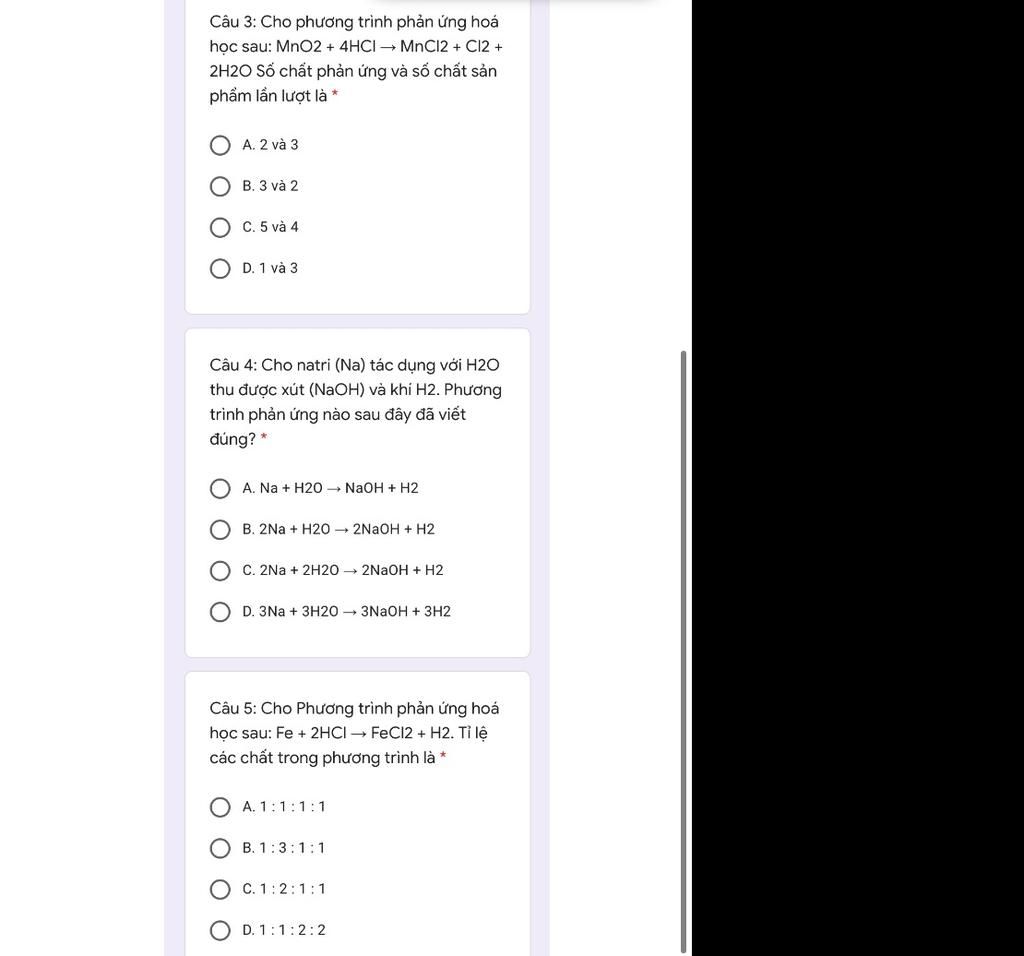Click the Câu 4 question text
1024x956 pixels.
point(356,402)
